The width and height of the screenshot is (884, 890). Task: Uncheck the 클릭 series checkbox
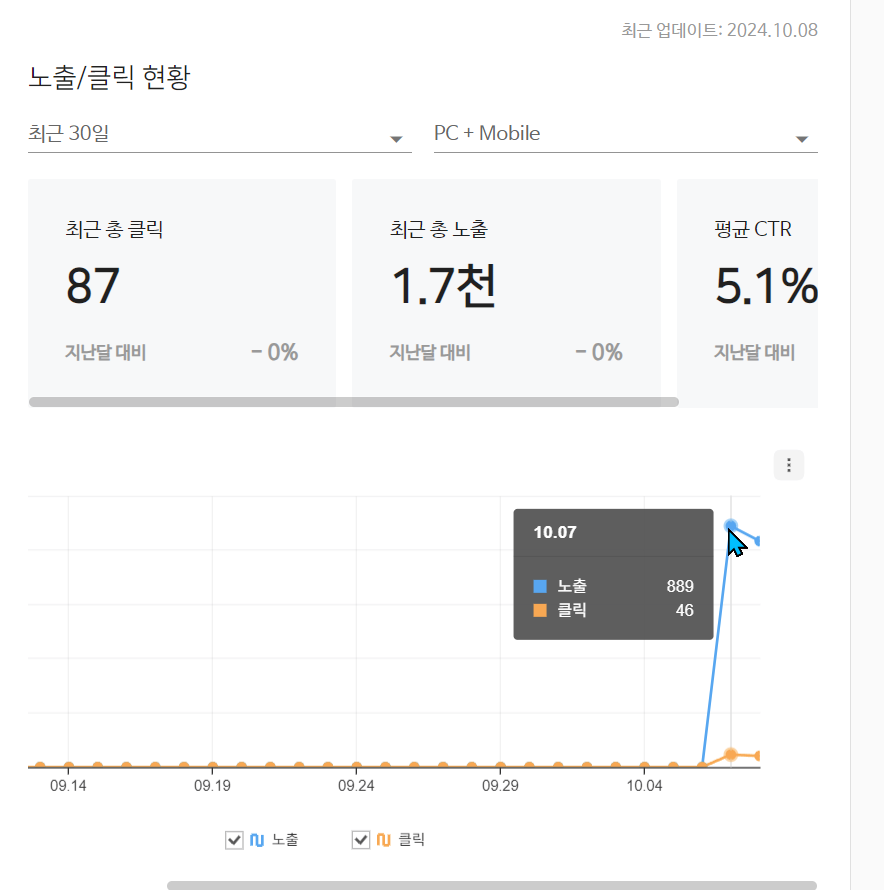click(361, 839)
